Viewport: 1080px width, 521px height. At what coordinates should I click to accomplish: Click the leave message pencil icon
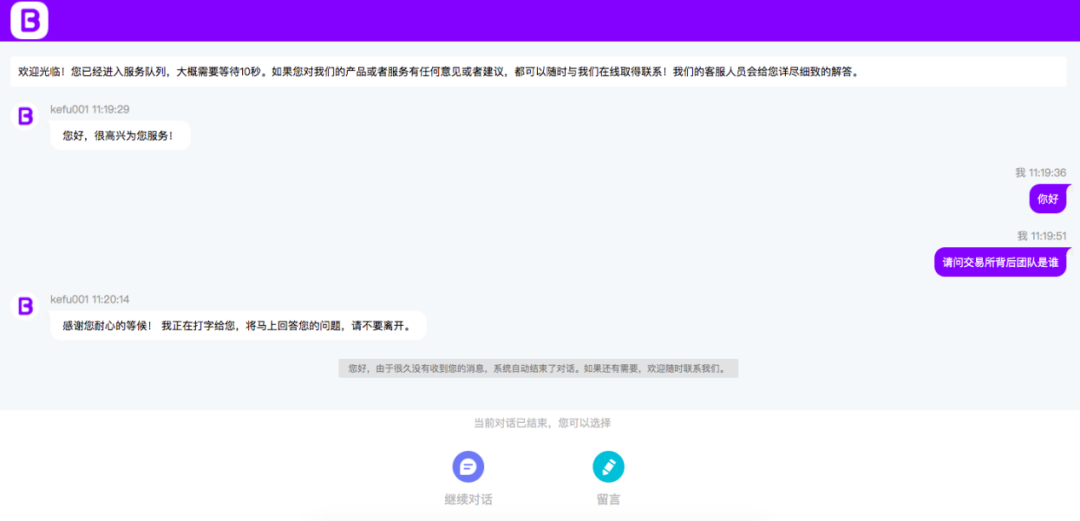608,467
